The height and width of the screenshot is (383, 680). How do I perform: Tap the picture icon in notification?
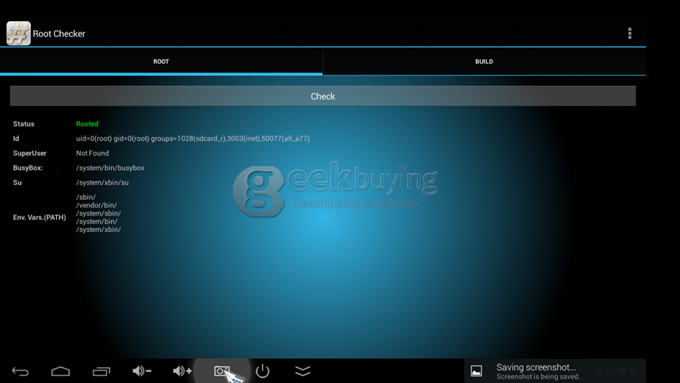[476, 371]
